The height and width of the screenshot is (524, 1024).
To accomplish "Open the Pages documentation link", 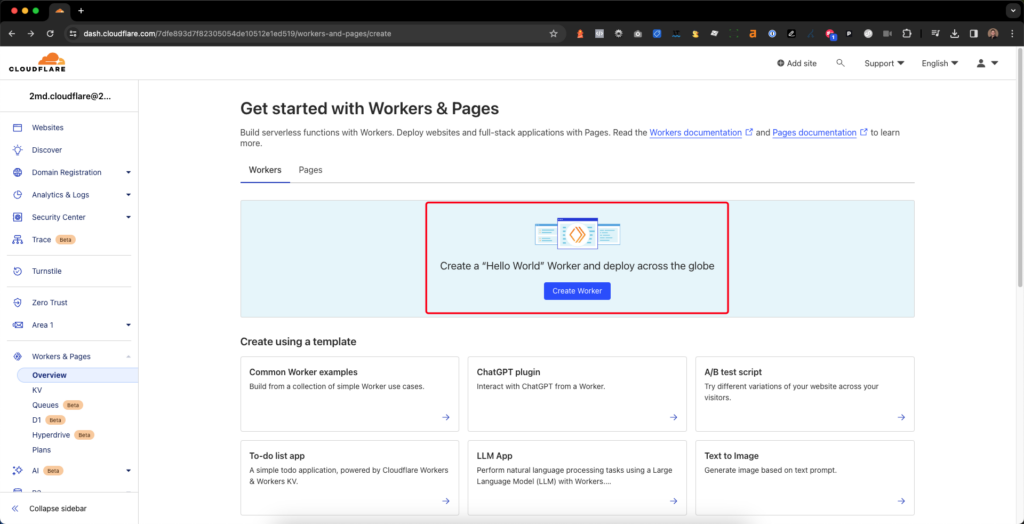I will coord(814,132).
